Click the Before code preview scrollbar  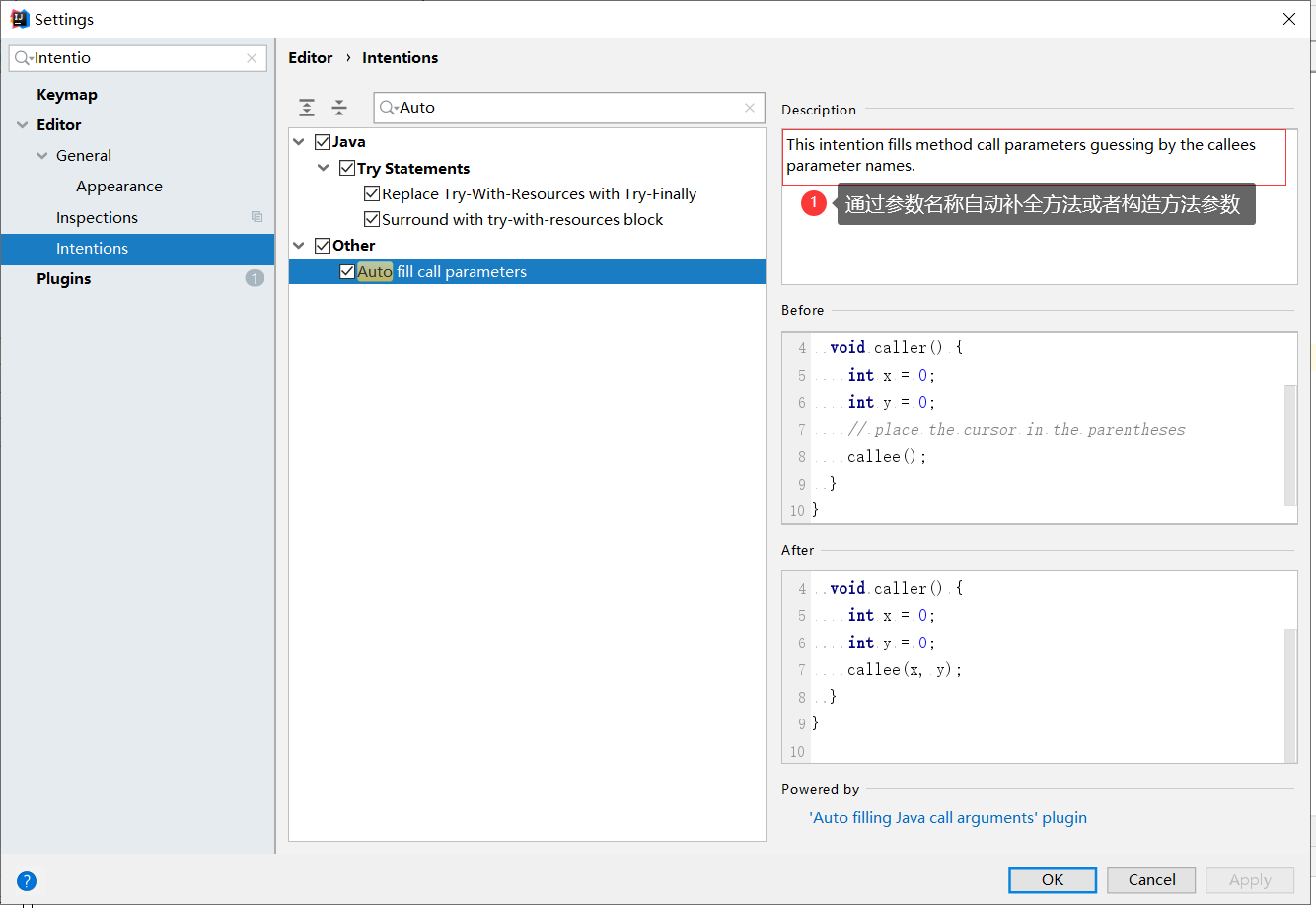coord(1290,444)
